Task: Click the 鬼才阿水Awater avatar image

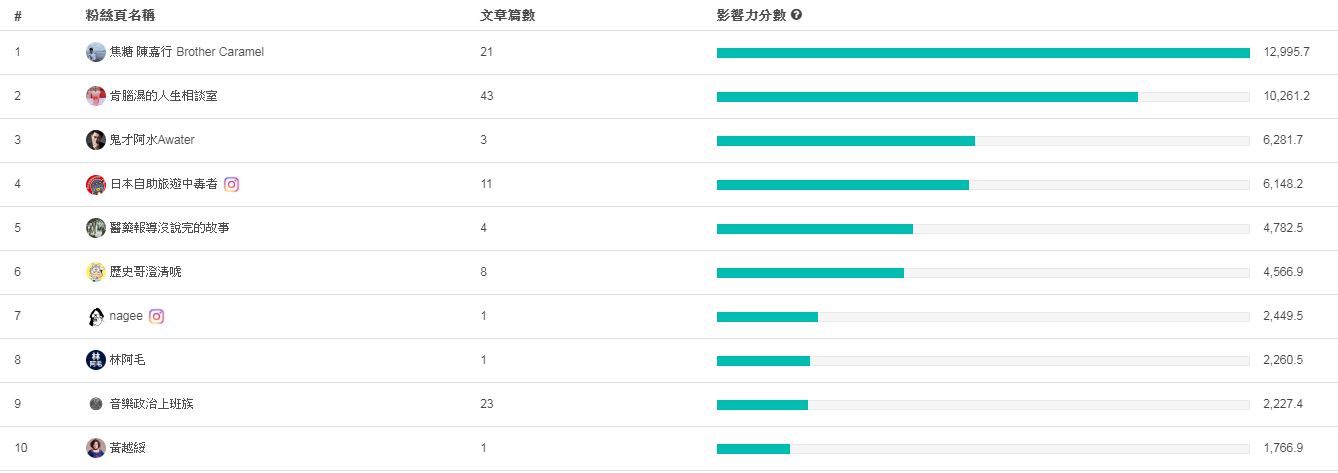Action: click(96, 140)
